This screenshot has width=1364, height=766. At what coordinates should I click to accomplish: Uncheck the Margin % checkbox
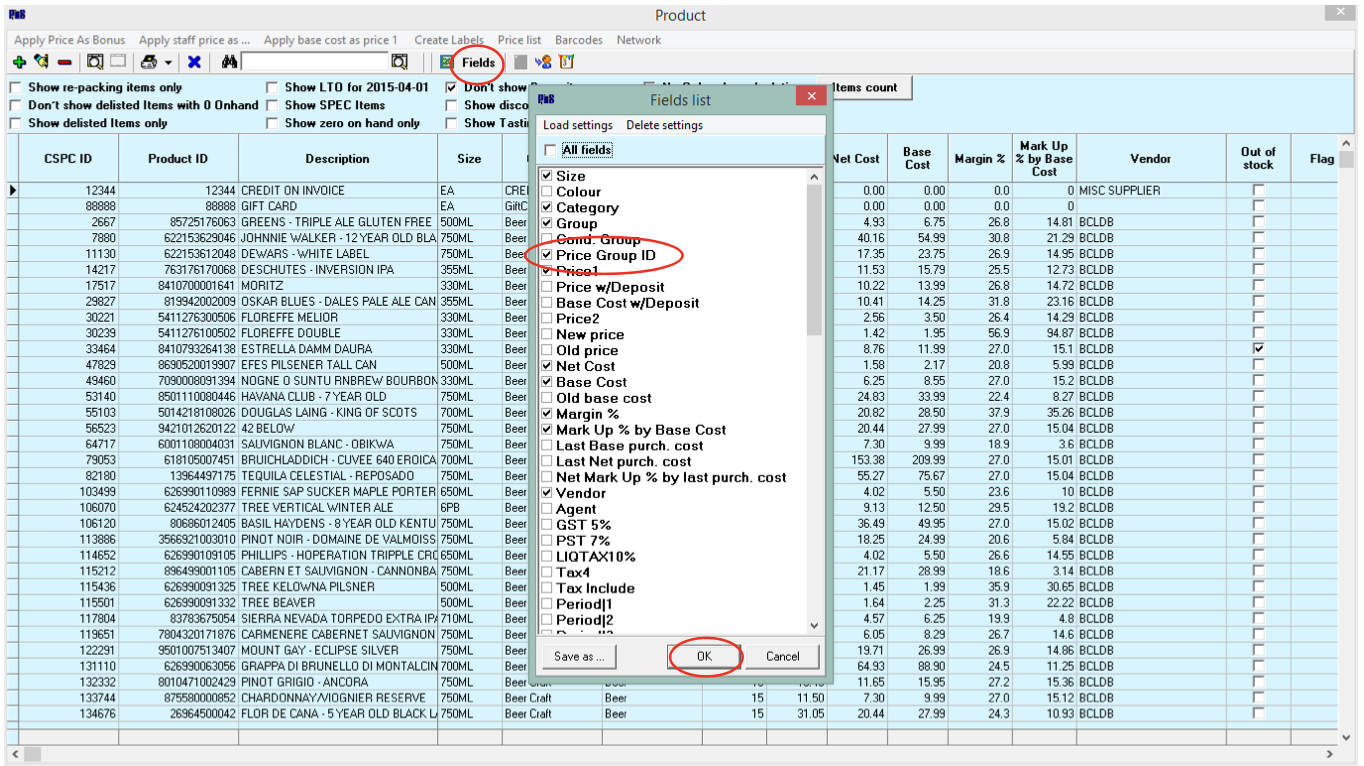(x=546, y=414)
